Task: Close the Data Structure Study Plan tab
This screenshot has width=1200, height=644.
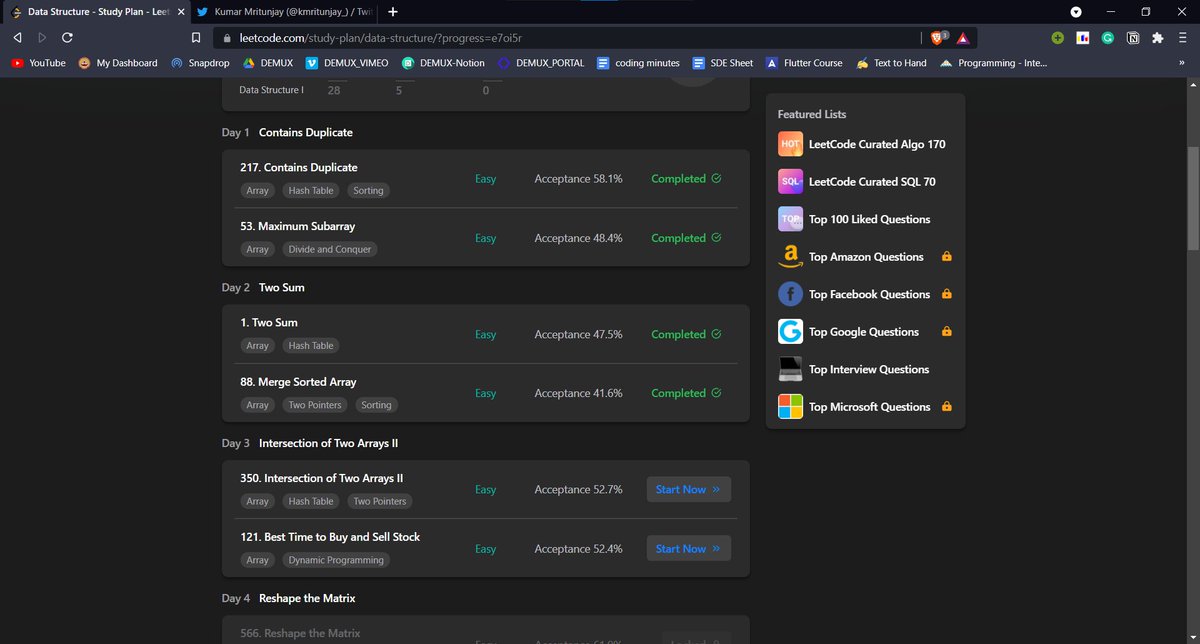Action: tap(181, 12)
